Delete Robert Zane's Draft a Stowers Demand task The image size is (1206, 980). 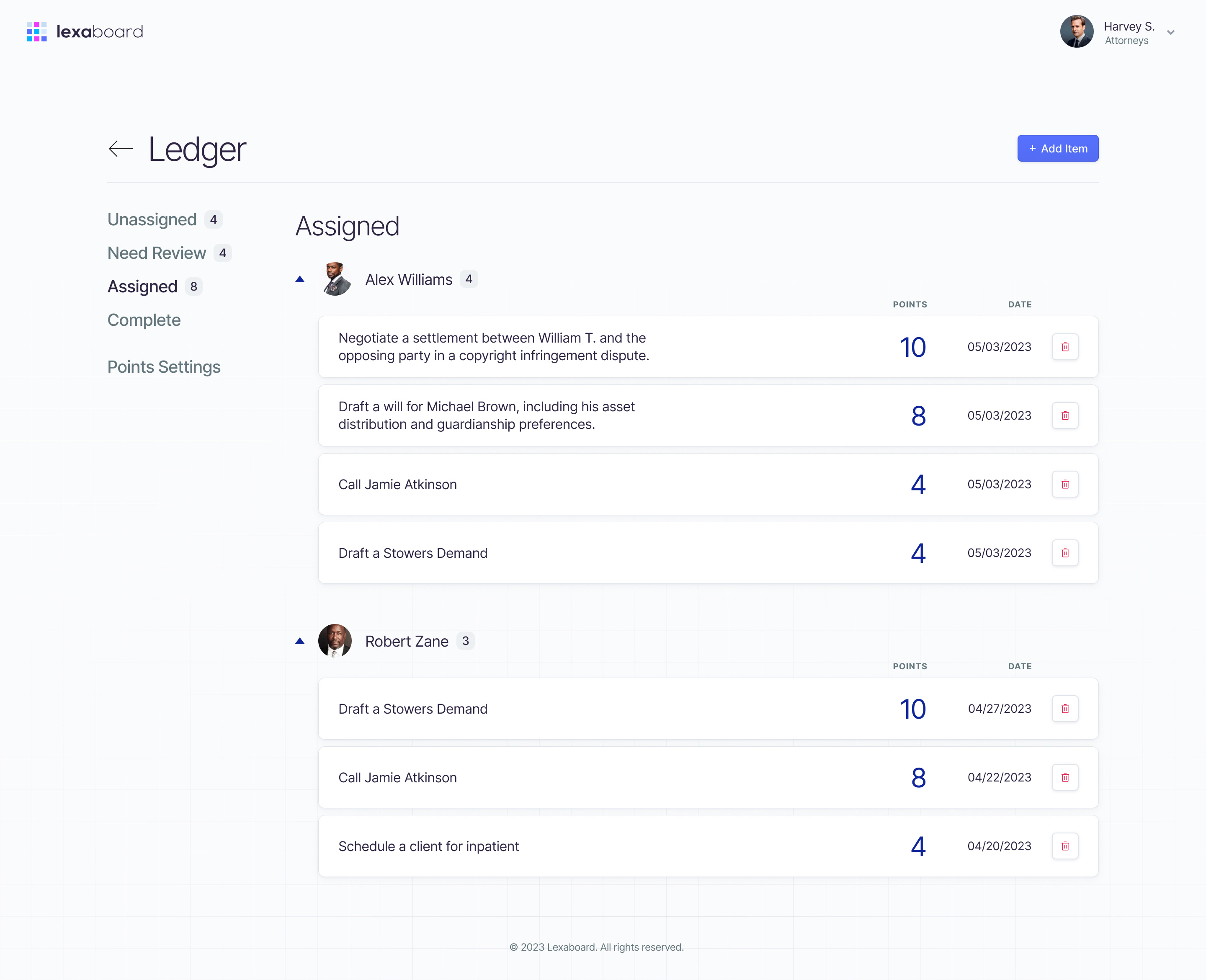(1065, 709)
